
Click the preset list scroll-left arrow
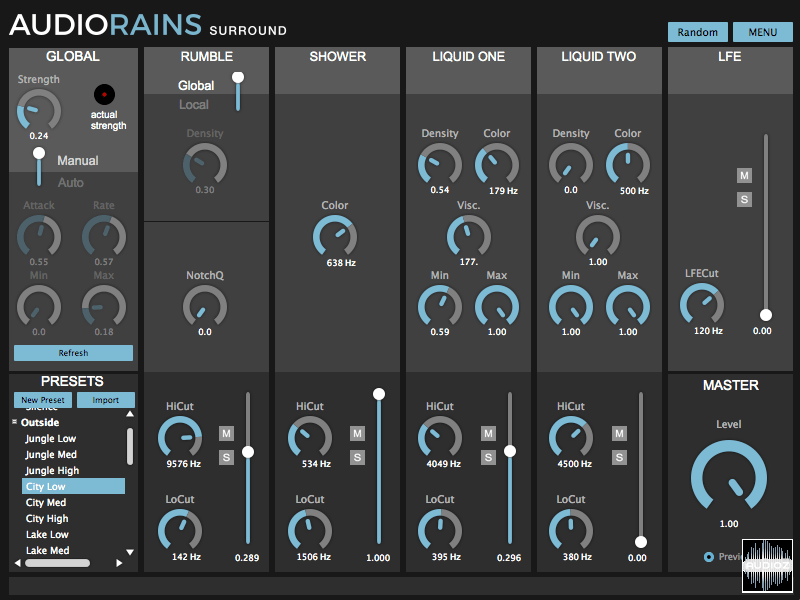(18, 563)
